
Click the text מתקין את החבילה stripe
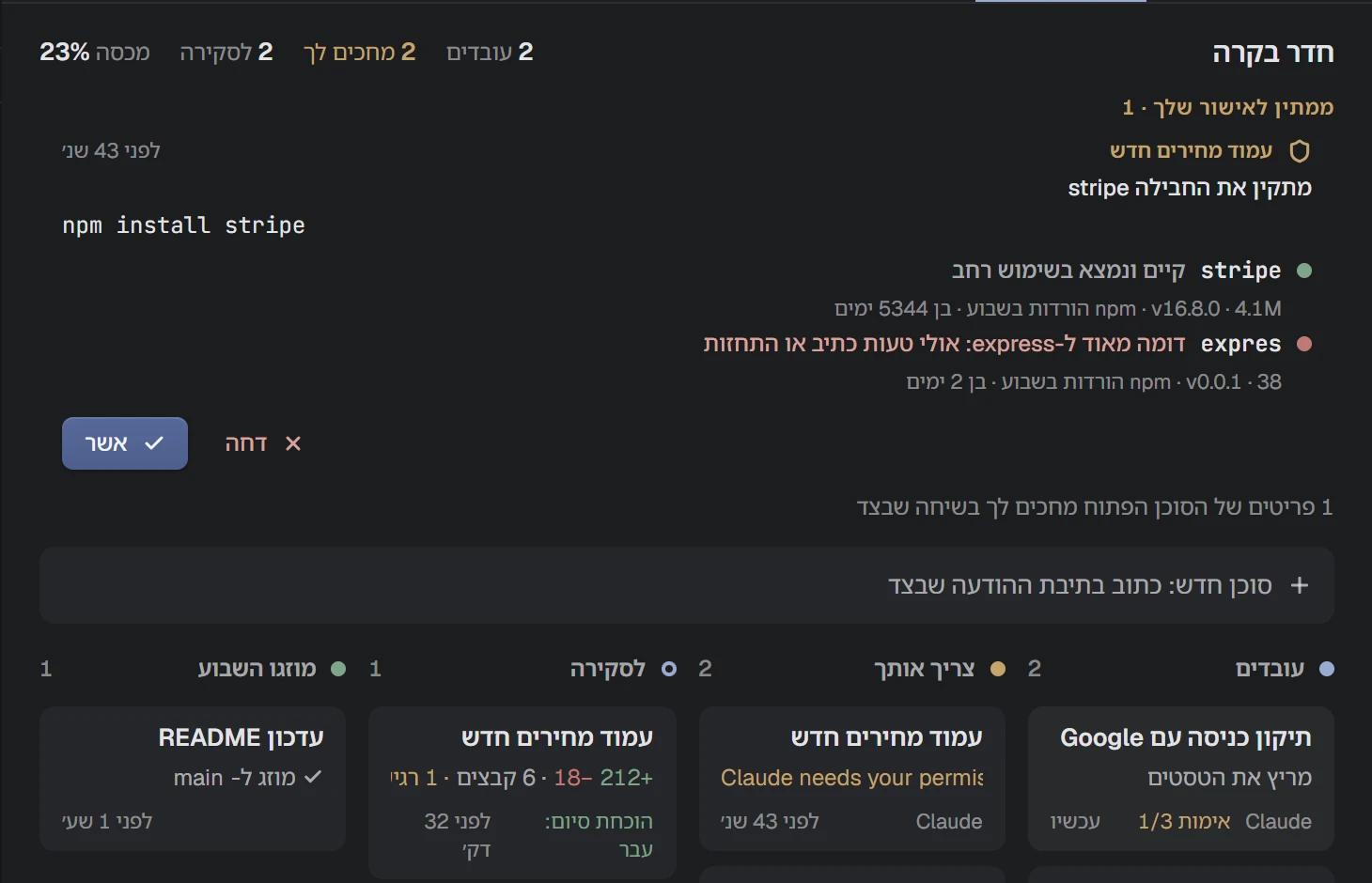tap(1190, 188)
